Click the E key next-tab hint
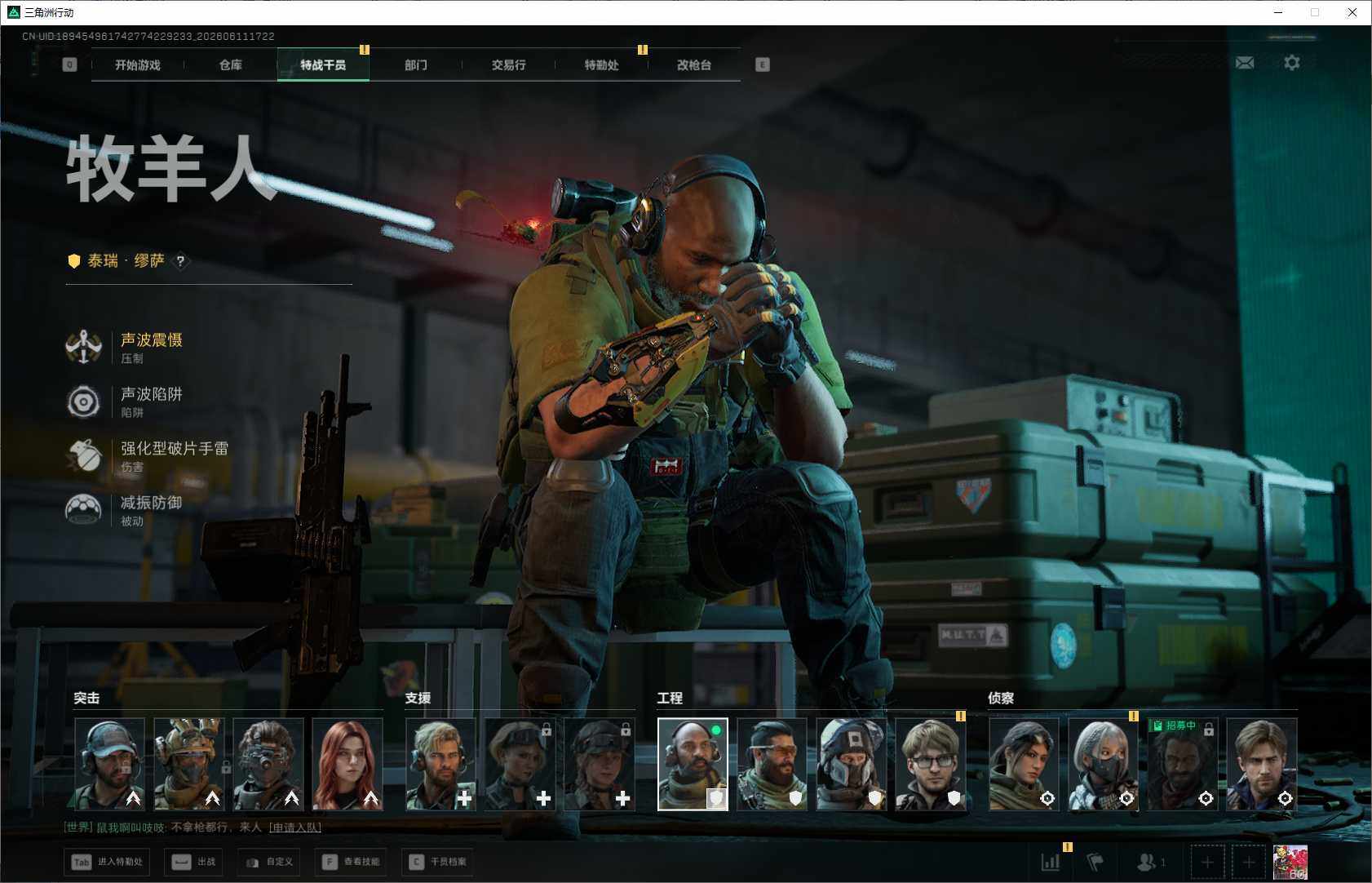The image size is (1372, 883). [763, 64]
